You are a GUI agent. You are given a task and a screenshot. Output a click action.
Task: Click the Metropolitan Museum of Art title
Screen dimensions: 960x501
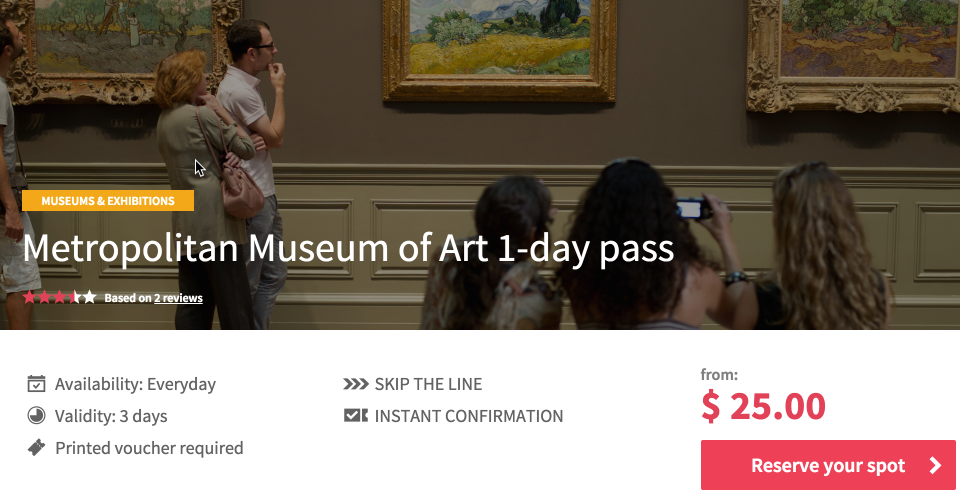(348, 248)
